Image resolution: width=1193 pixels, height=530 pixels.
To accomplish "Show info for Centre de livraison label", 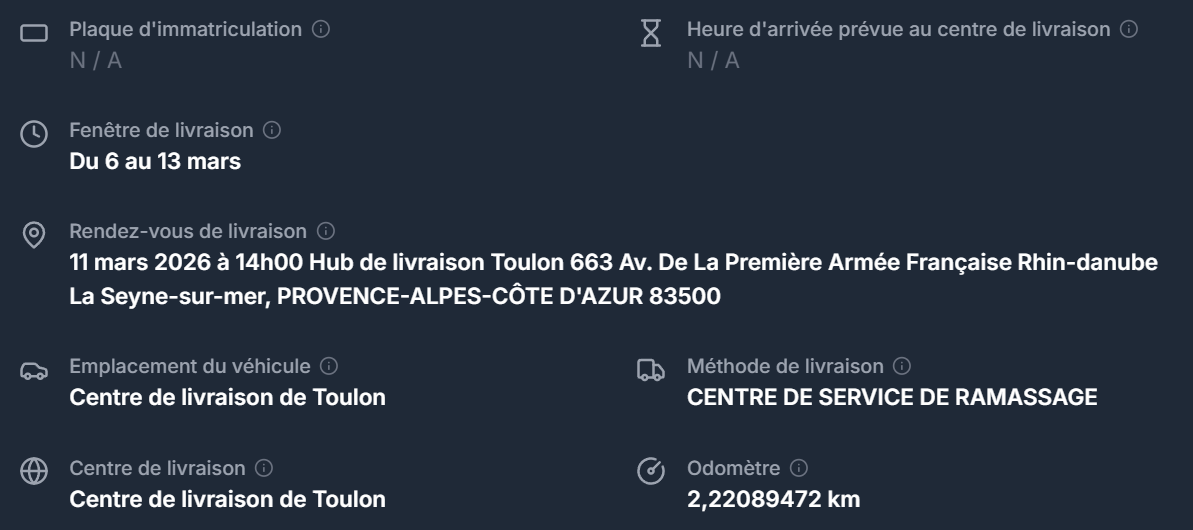I will (264, 467).
